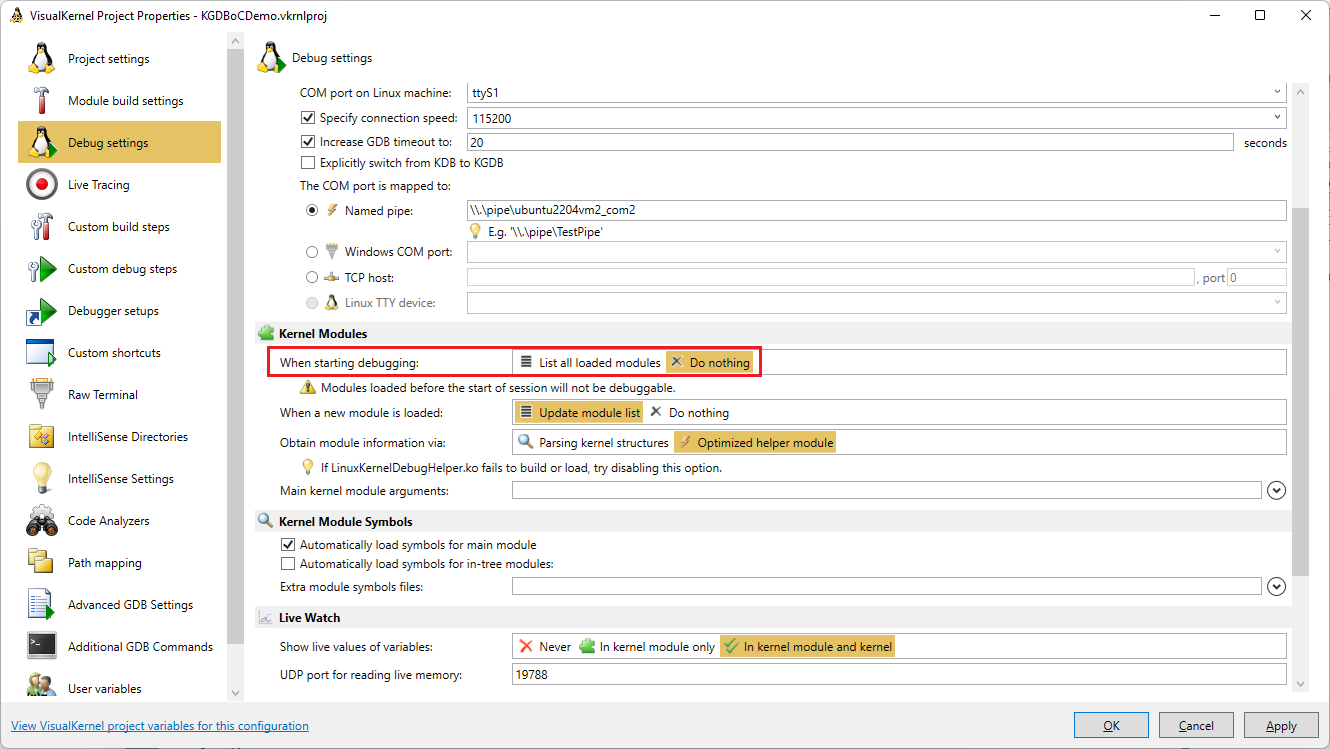
Task: Click the sidebar scroll down arrow
Action: click(236, 692)
